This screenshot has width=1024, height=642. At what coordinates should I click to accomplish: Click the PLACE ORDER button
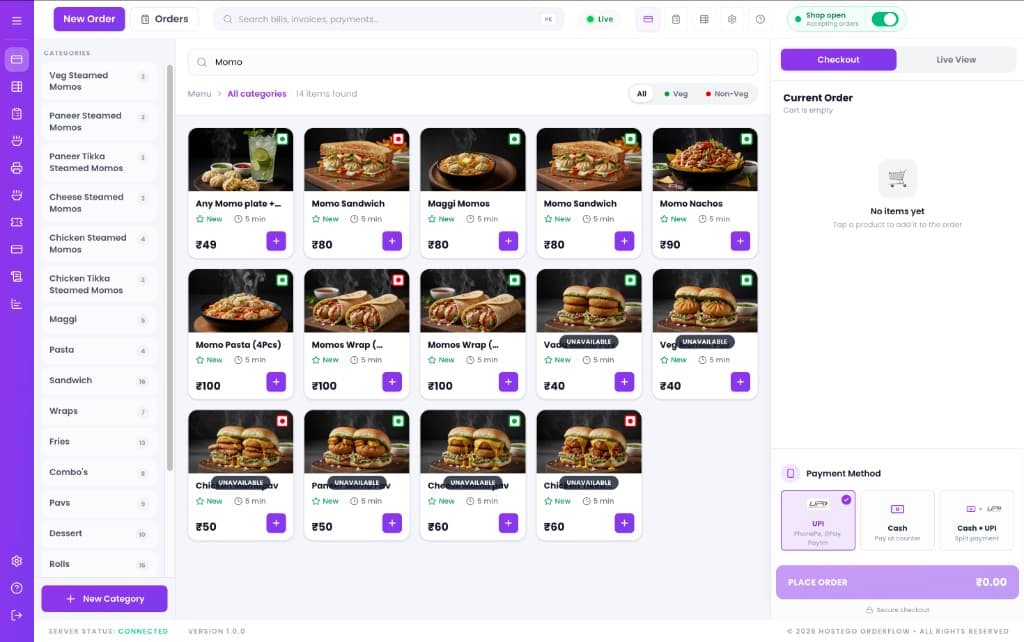pyautogui.click(x=897, y=582)
